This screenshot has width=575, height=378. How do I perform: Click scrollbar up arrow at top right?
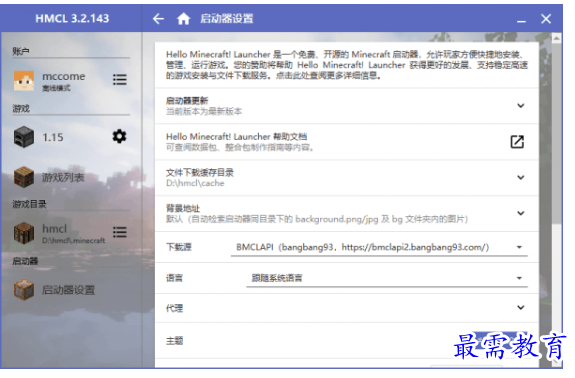pyautogui.click(x=557, y=38)
